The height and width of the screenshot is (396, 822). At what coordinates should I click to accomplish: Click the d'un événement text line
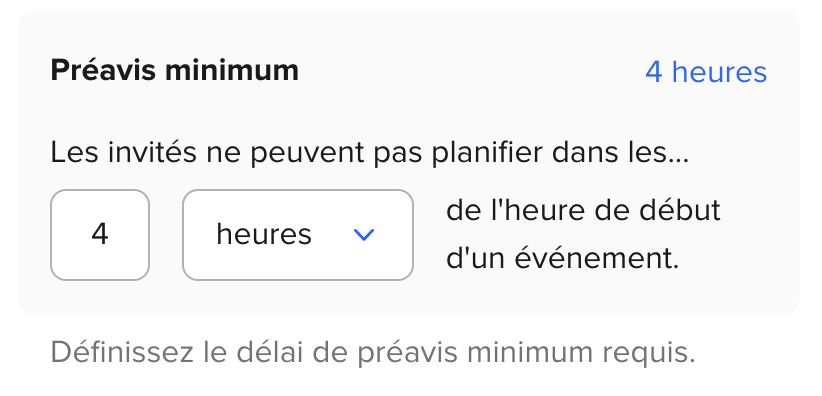tap(563, 258)
